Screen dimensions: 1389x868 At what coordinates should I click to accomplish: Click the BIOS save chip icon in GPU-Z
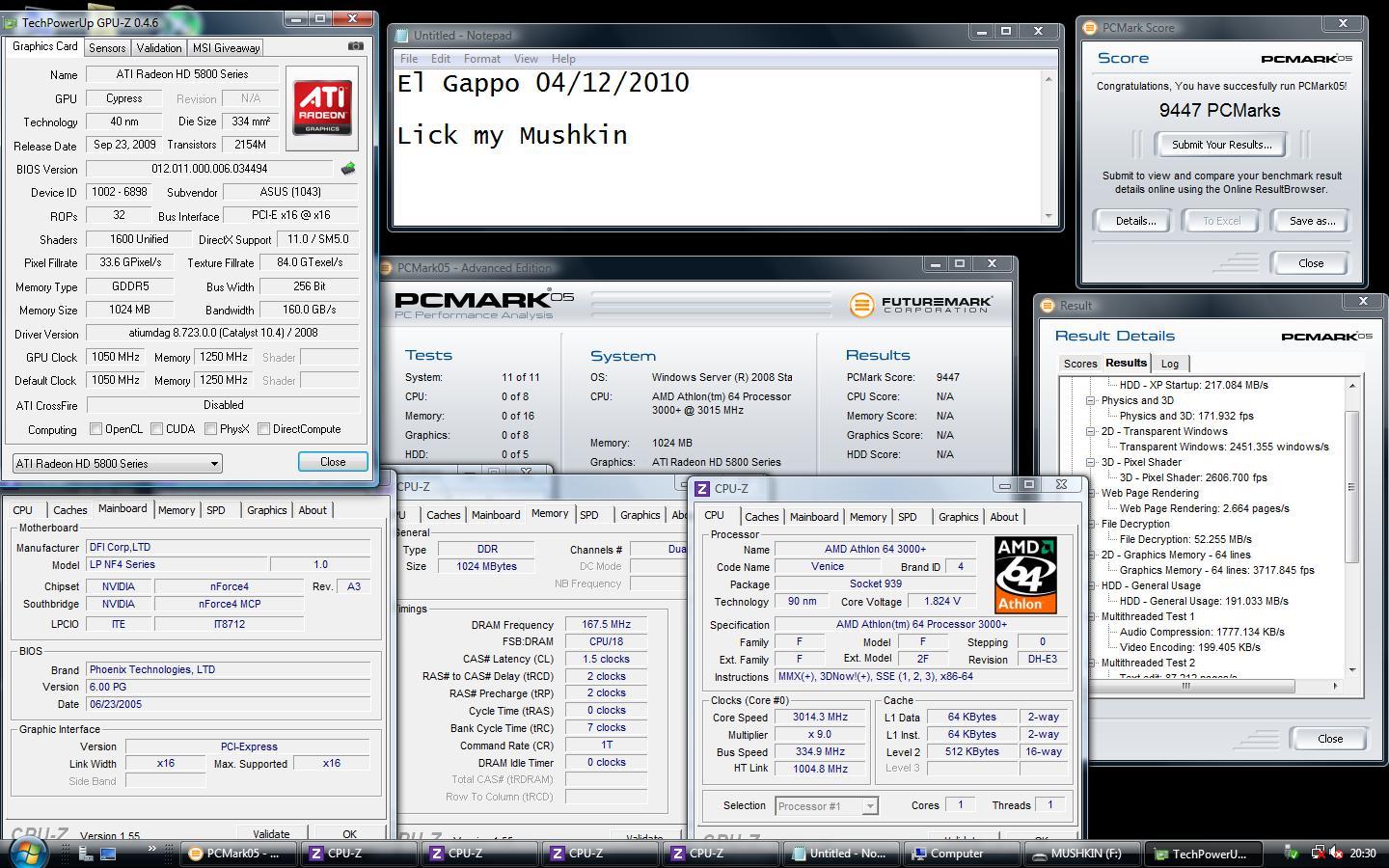tap(348, 168)
